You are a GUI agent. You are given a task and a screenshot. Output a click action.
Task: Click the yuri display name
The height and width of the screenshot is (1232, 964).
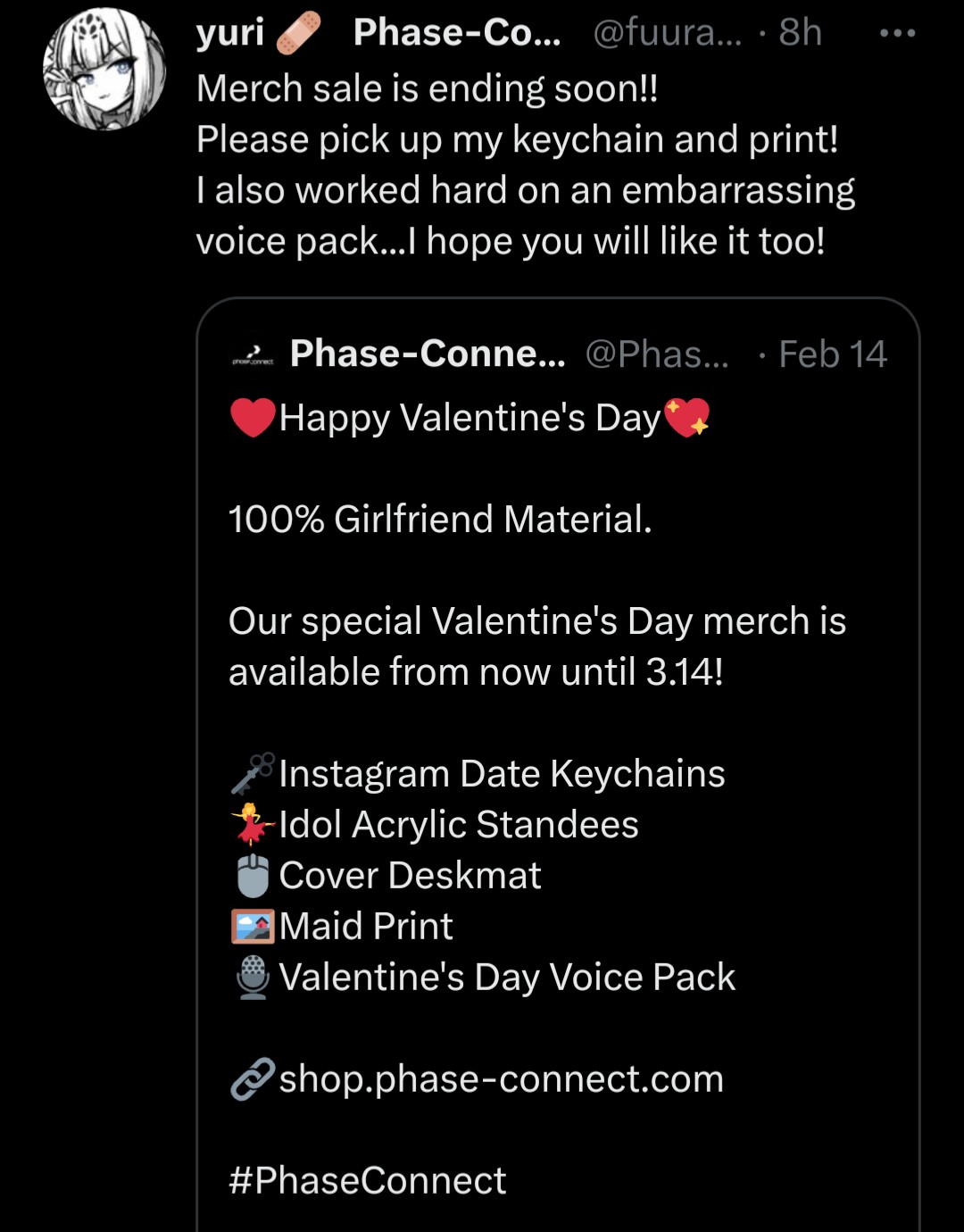tap(230, 33)
